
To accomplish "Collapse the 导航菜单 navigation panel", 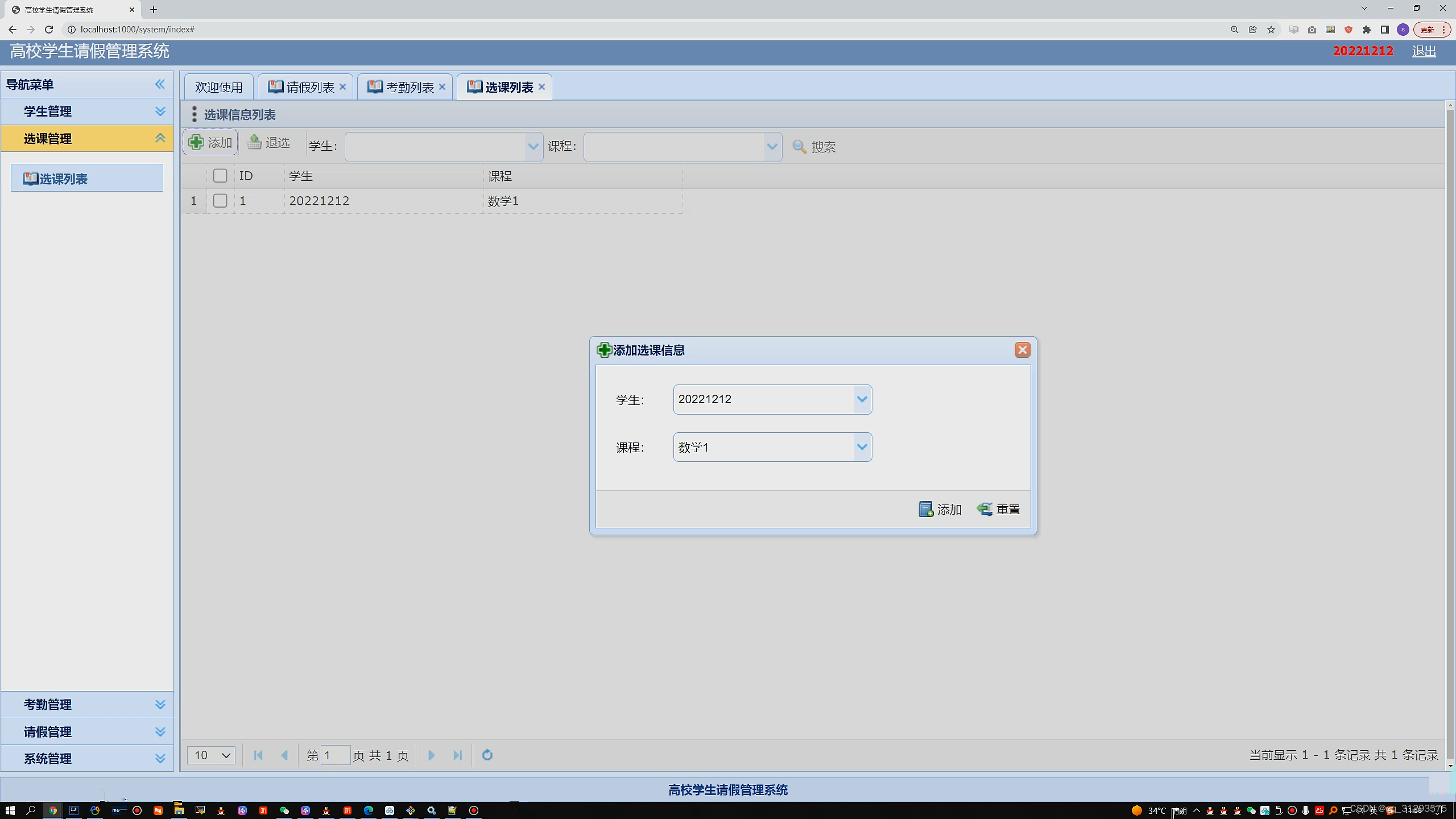I will [x=160, y=84].
